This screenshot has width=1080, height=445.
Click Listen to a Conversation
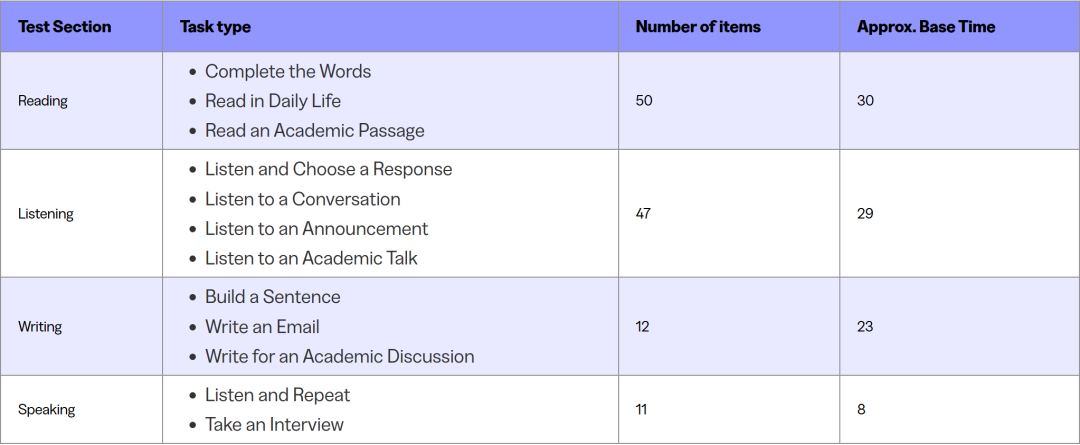[303, 199]
